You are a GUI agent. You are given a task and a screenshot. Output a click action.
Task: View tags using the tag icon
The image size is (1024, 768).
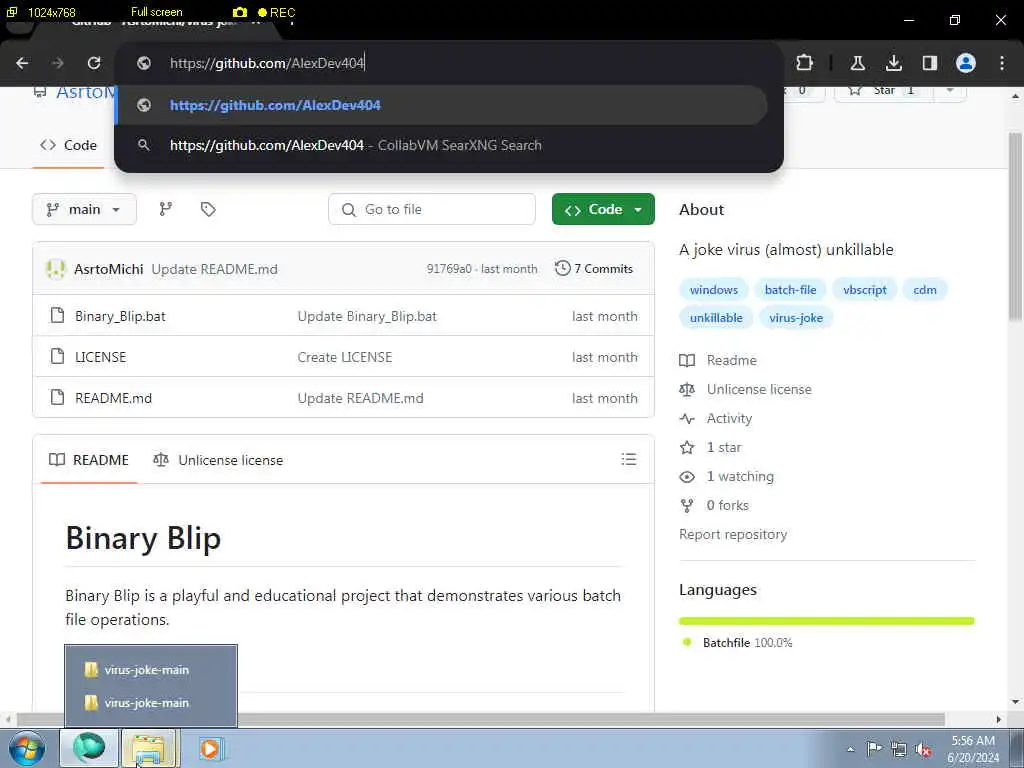[x=208, y=209]
